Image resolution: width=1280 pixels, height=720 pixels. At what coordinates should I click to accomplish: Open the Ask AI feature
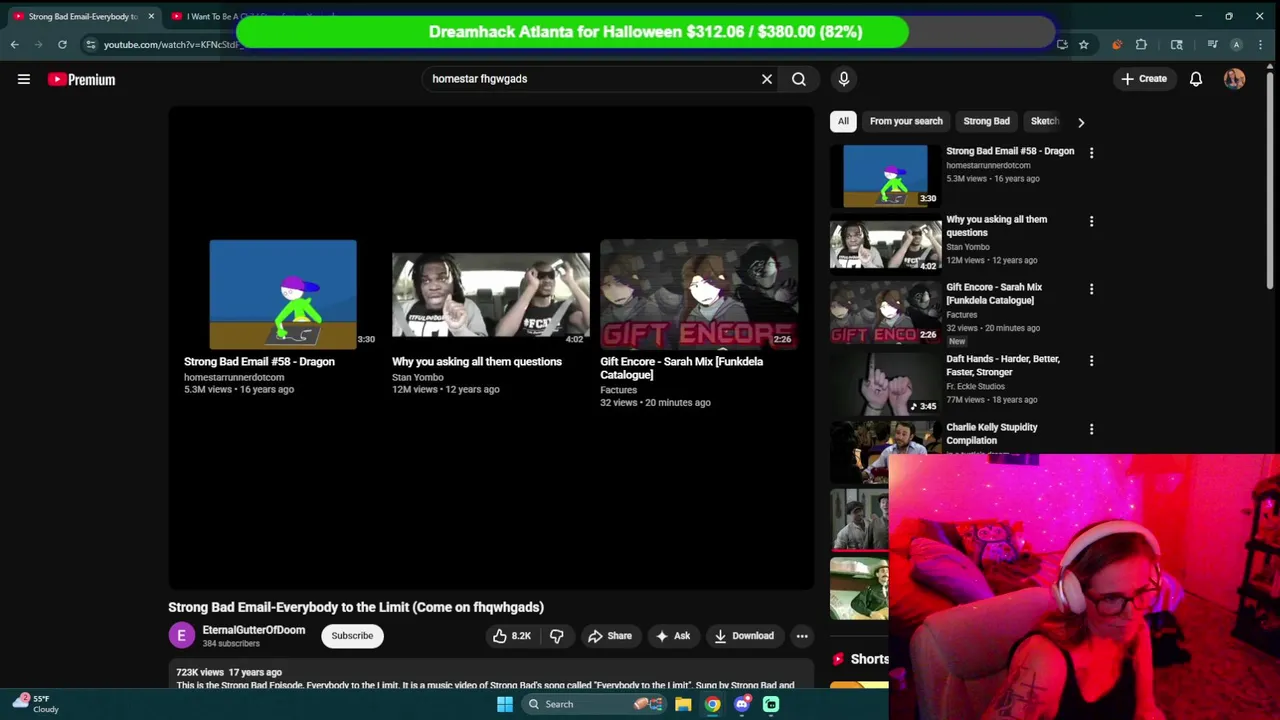point(673,636)
